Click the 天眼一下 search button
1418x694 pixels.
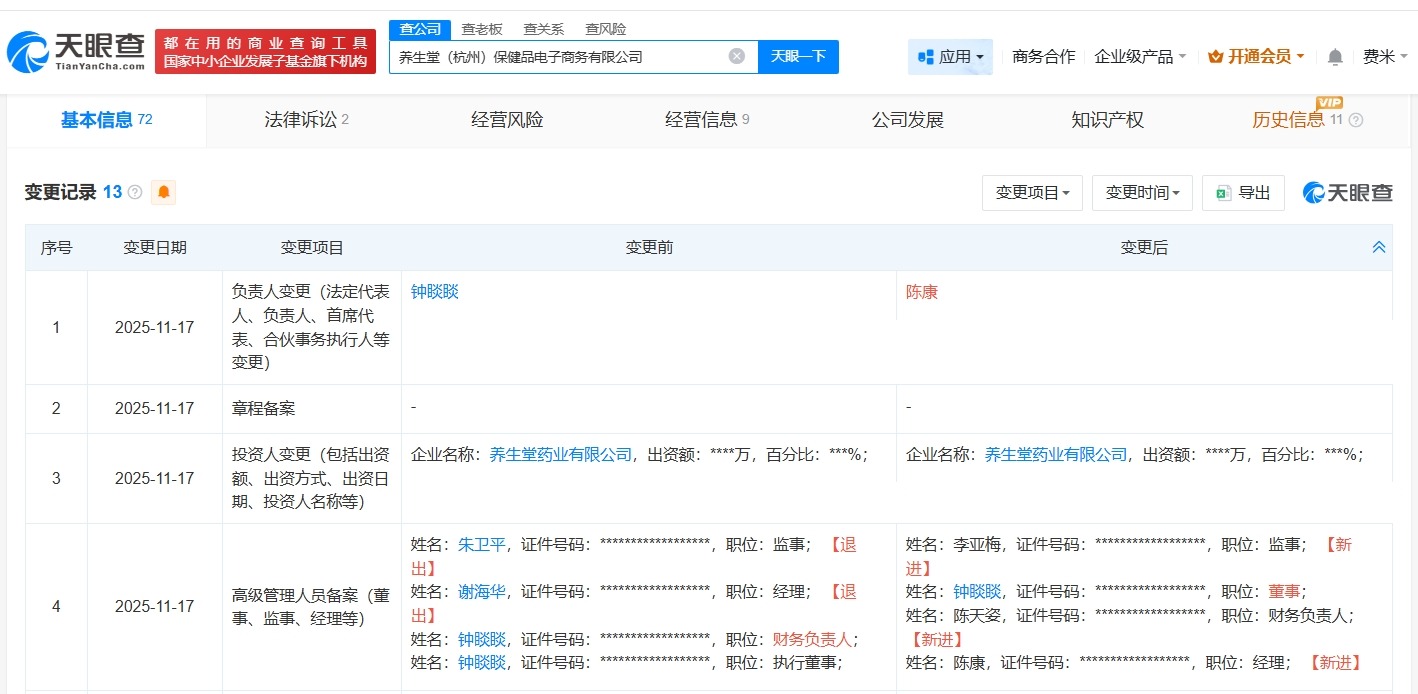click(x=798, y=56)
